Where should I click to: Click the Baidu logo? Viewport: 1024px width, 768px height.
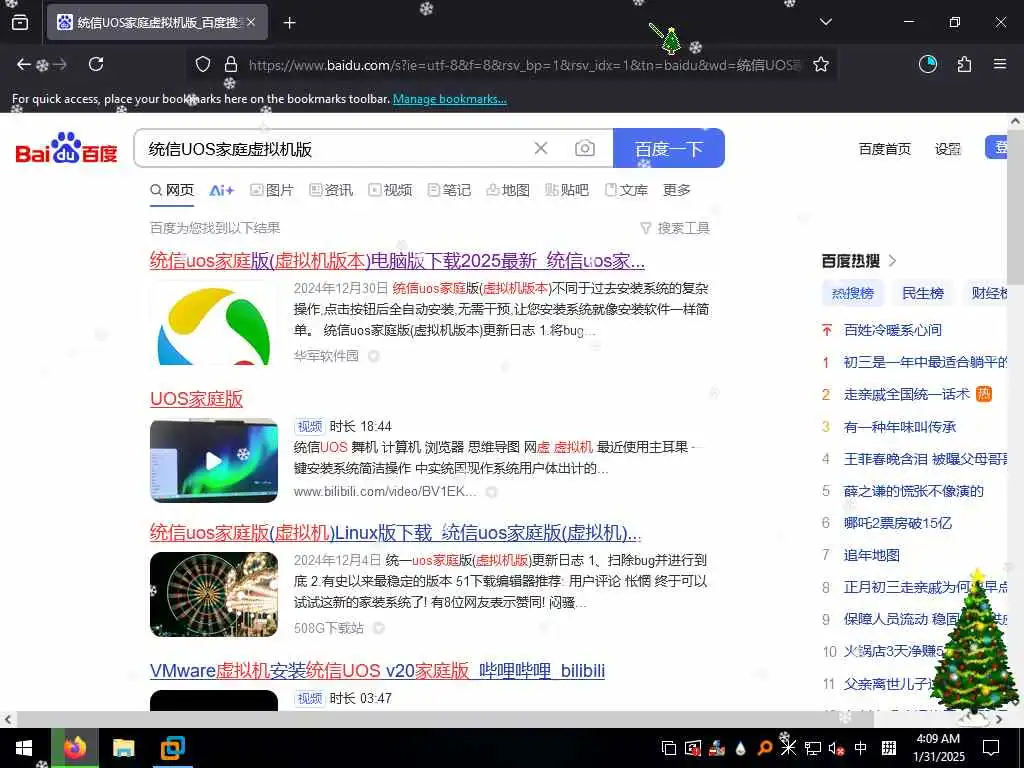tap(66, 148)
